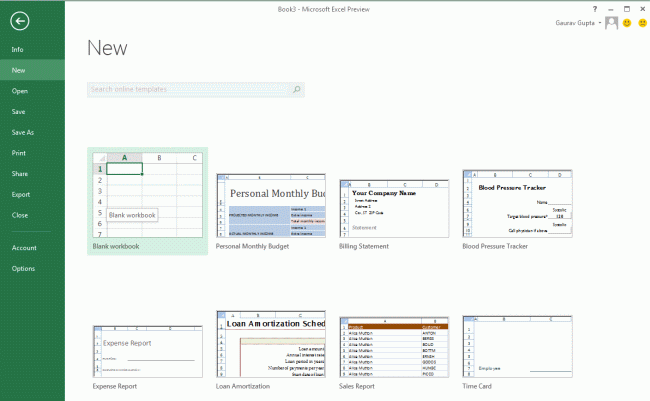Select the Blank workbook thumbnail
The width and height of the screenshot is (650, 401).
tap(148, 195)
